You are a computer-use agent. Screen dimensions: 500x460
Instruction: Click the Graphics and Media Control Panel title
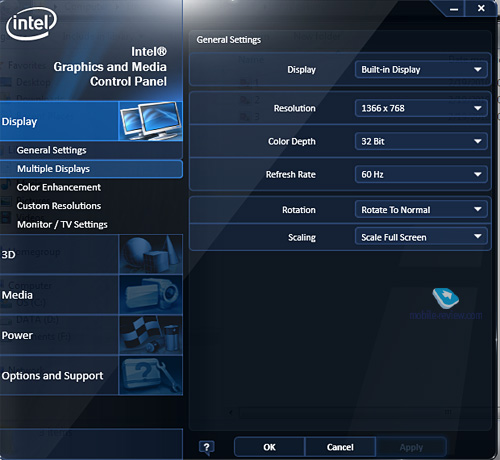(110, 67)
